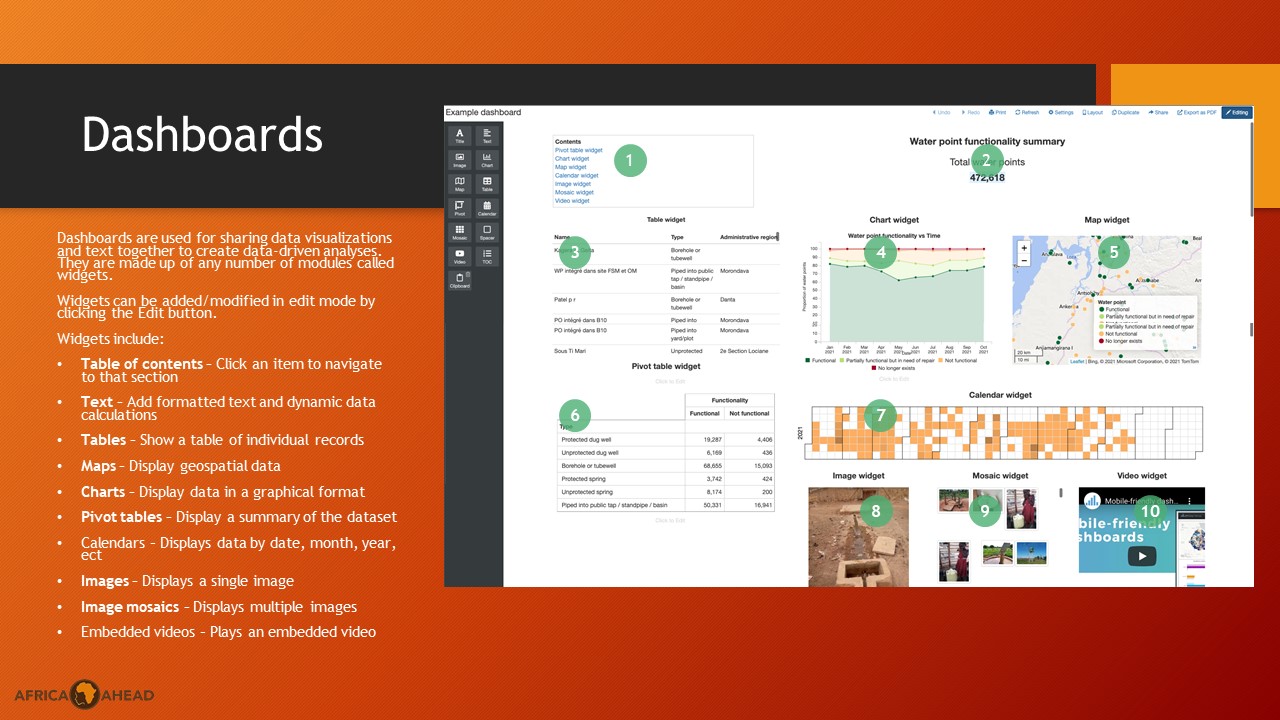The image size is (1280, 720).
Task: Zoom in on the map widget
Action: tap(1024, 247)
